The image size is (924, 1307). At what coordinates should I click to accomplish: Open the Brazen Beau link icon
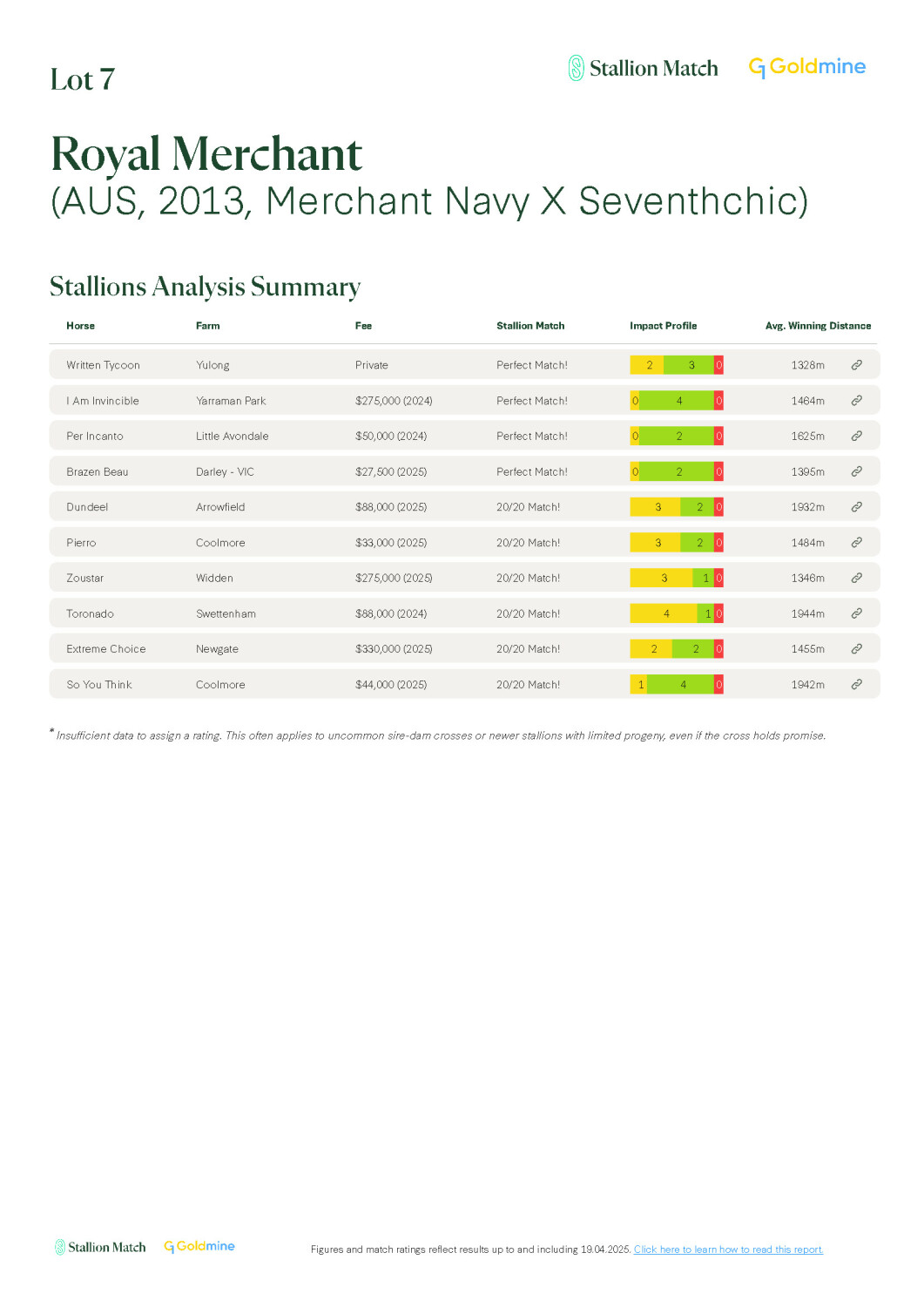click(x=856, y=471)
